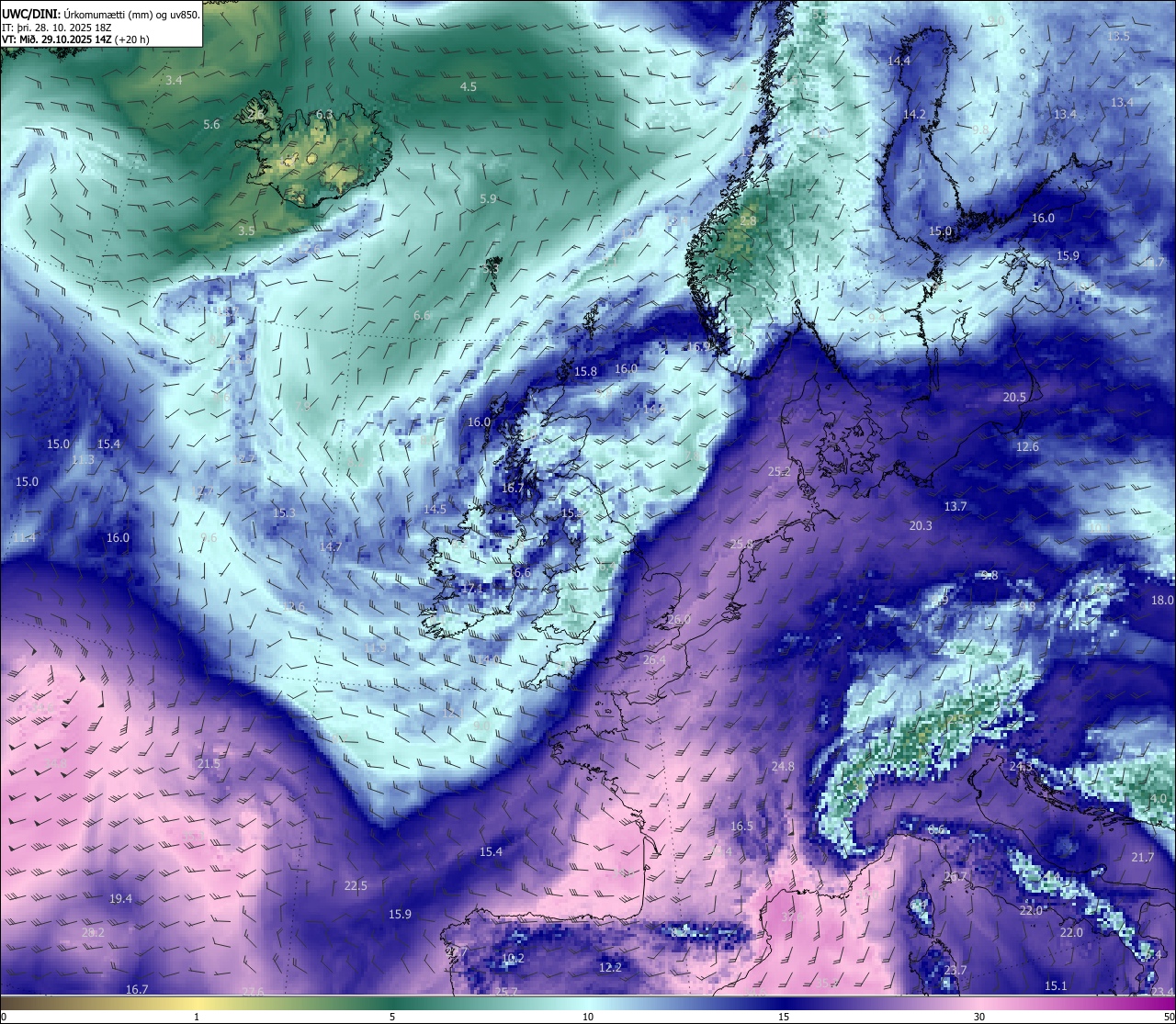Click the 22.5 value label
The image size is (1176, 1024).
click(356, 886)
